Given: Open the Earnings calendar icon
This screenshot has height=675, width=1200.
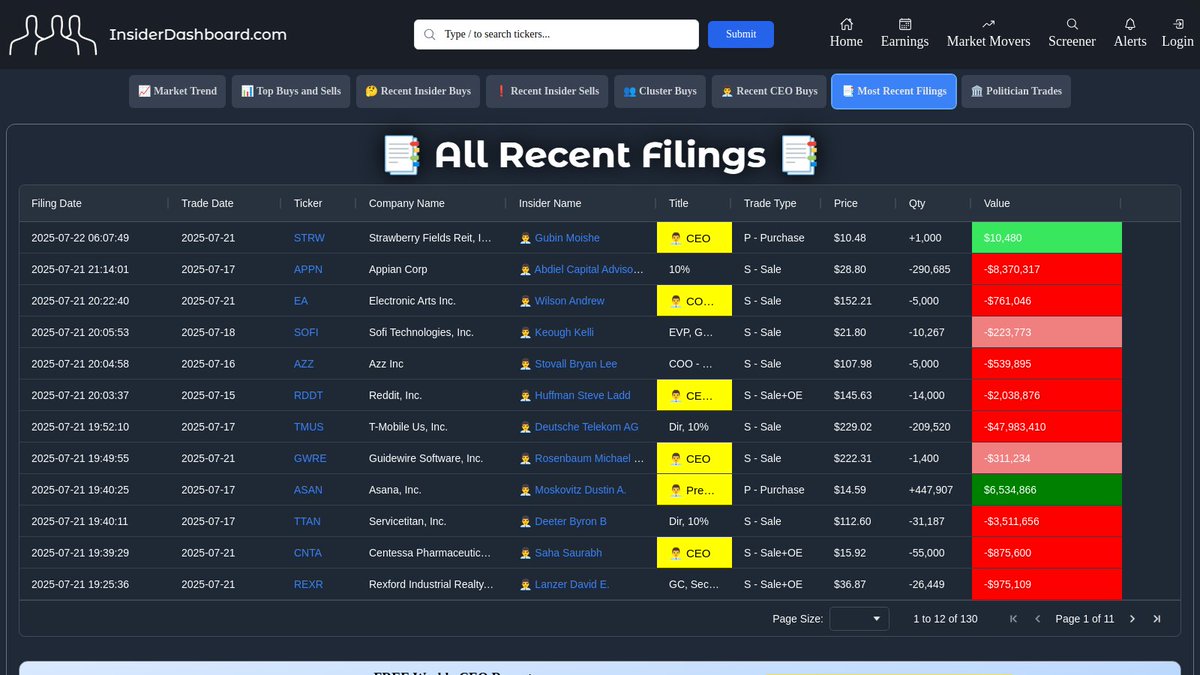Looking at the screenshot, I should click(x=905, y=24).
